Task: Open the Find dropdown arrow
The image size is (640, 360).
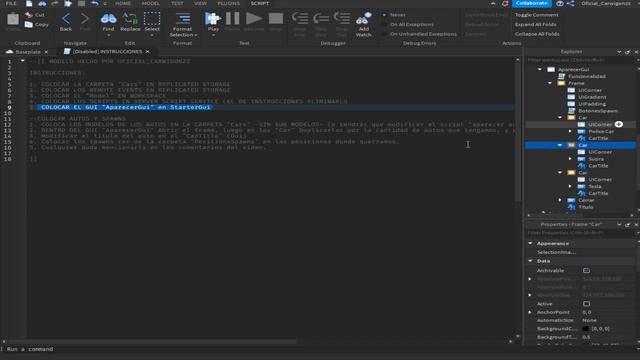Action: (108, 36)
